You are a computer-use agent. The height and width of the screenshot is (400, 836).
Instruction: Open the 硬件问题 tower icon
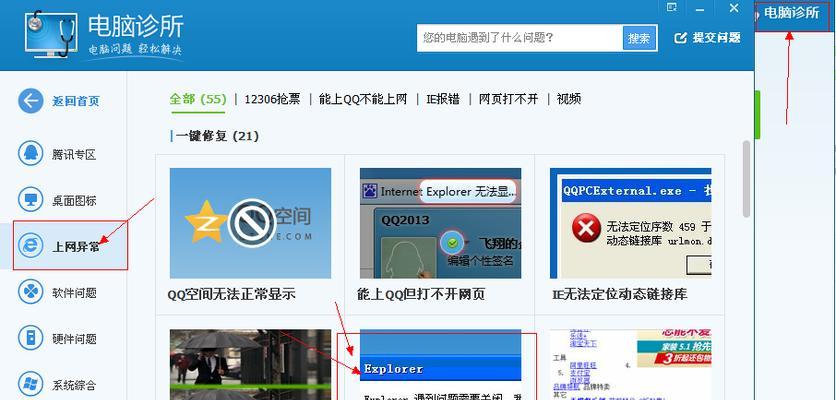(x=31, y=338)
